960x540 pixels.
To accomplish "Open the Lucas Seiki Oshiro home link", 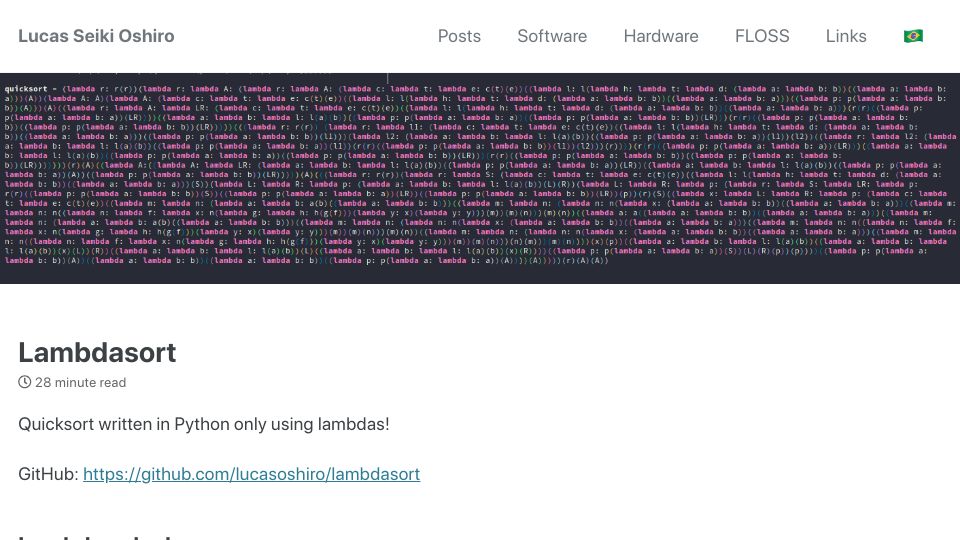I will 96,36.
